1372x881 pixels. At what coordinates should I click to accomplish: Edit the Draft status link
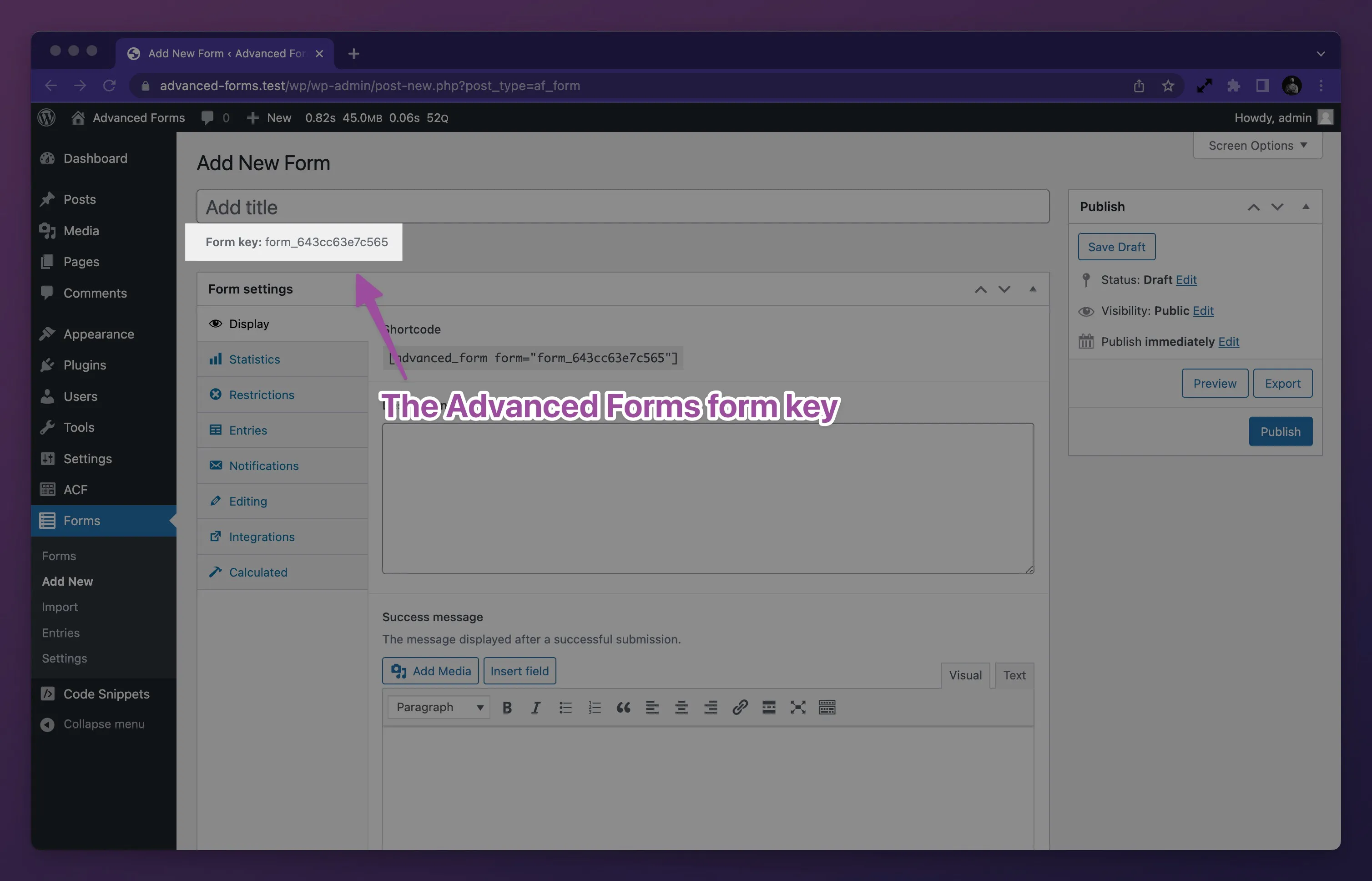[1186, 280]
